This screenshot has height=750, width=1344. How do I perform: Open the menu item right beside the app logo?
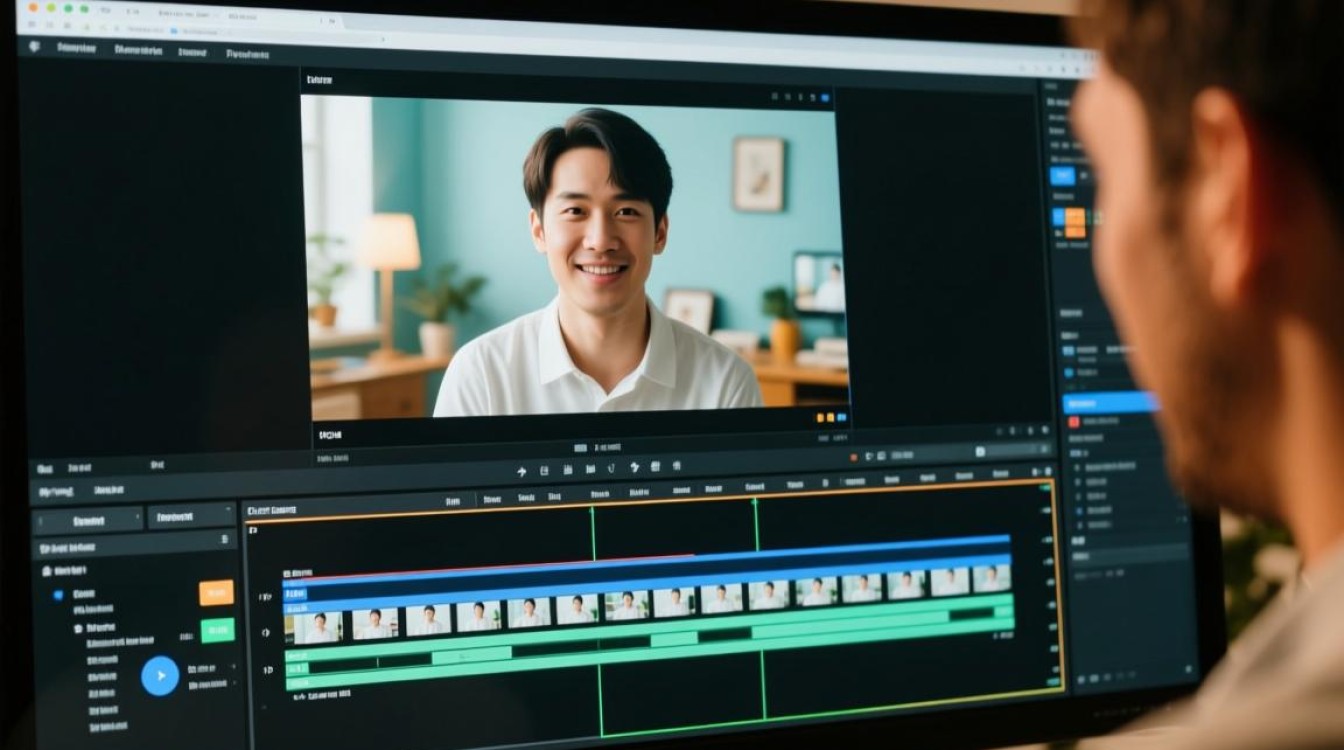pyautogui.click(x=75, y=48)
